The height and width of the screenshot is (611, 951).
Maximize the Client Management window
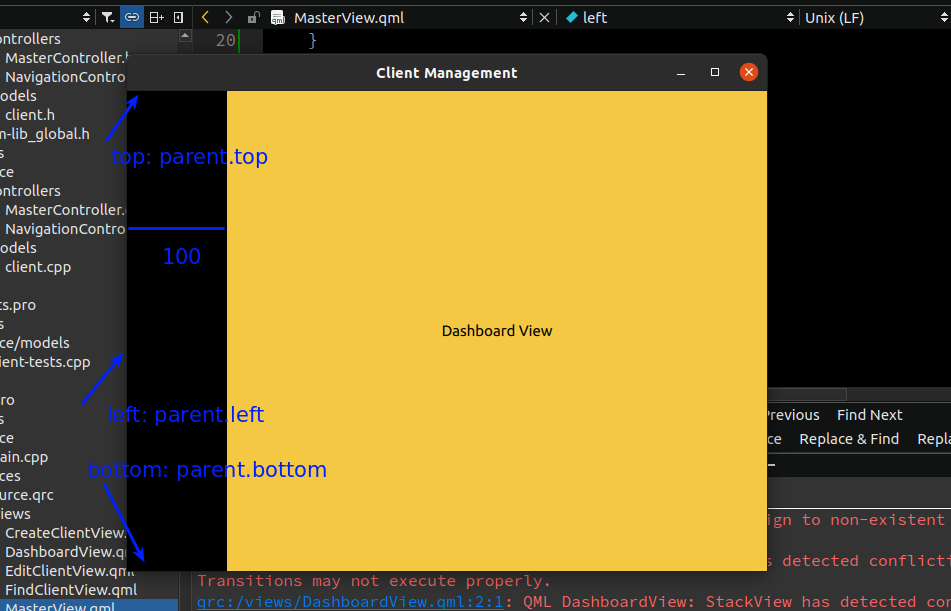(715, 72)
